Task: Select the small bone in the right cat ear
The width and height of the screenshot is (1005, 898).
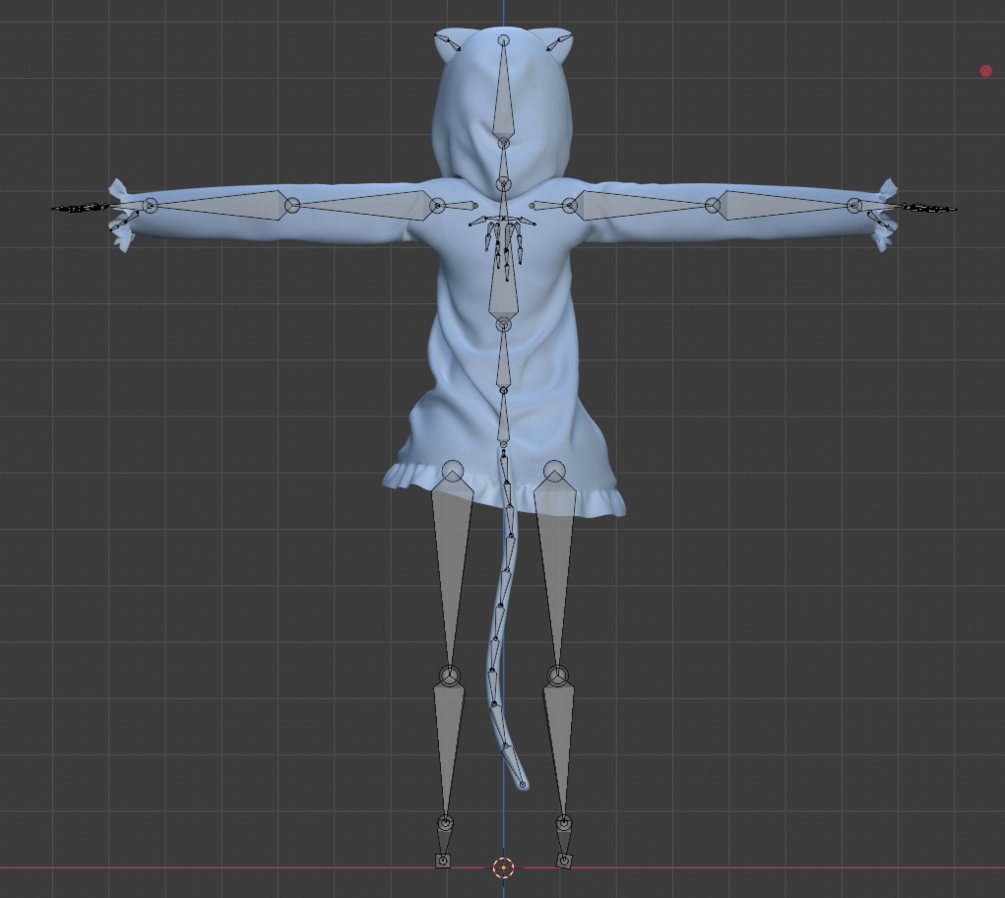Action: pyautogui.click(x=558, y=44)
